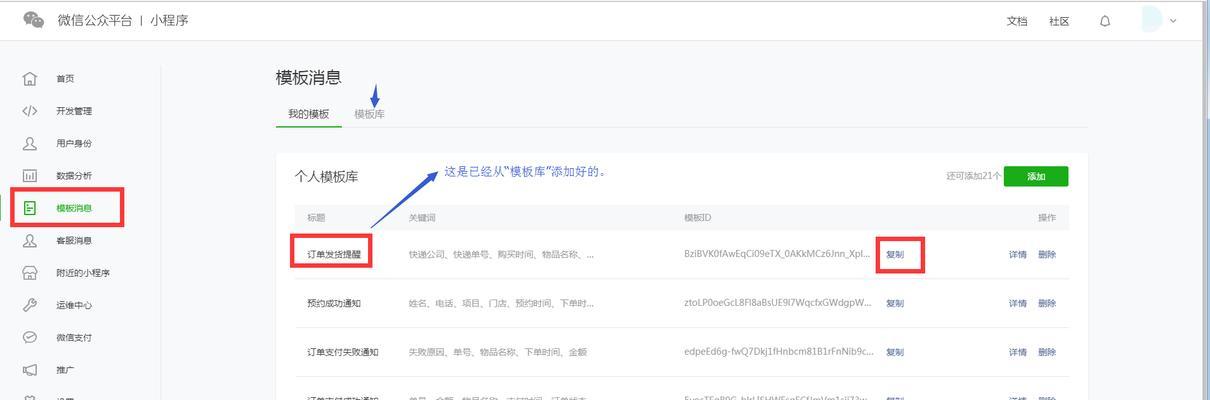Image resolution: width=1210 pixels, height=400 pixels.
Task: Click the 附近的小程序 shop icon
Action: coord(30,273)
